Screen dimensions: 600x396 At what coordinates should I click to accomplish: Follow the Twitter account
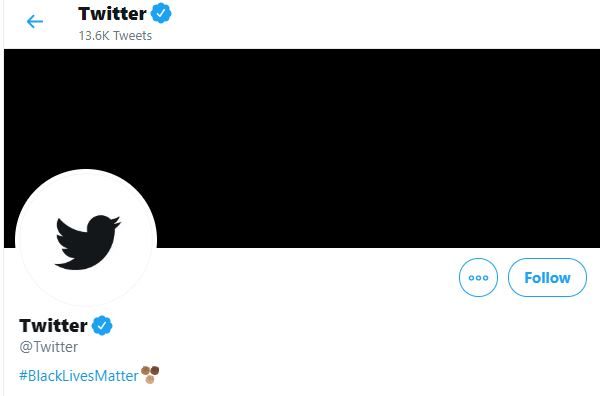547,277
